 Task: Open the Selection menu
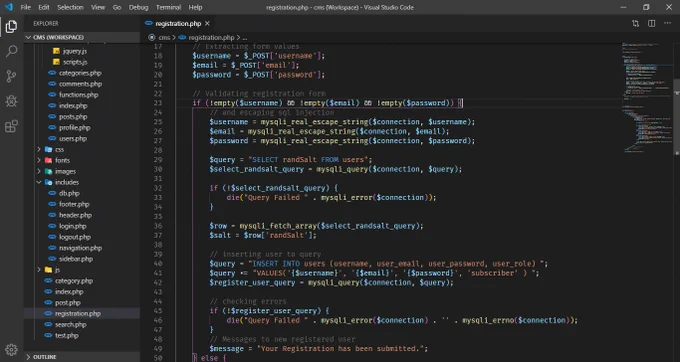pos(70,7)
